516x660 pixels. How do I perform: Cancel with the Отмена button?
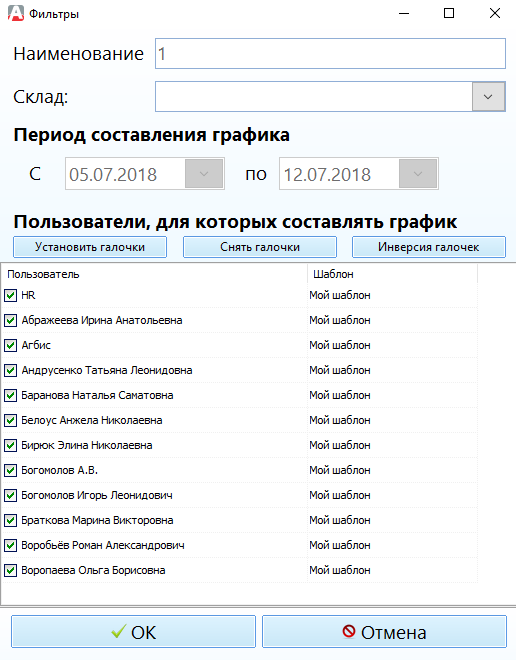[384, 632]
